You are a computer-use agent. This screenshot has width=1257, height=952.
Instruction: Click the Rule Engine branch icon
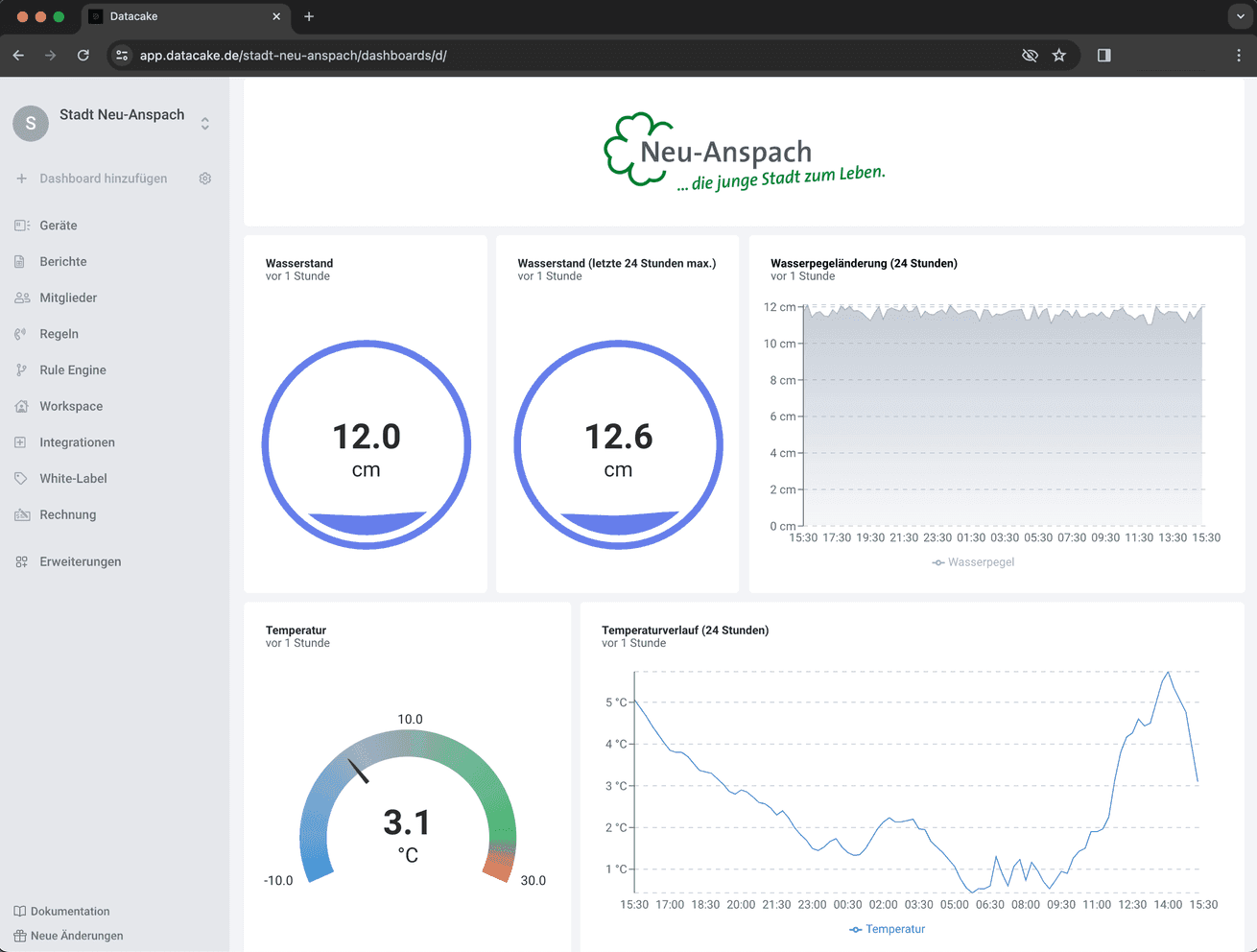point(21,370)
